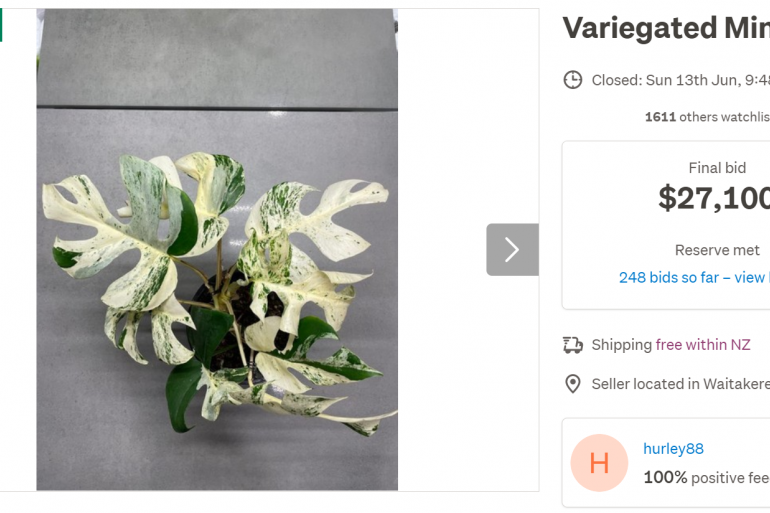This screenshot has height=513, width=770.
Task: Click the Reserve met label
Action: (x=717, y=250)
